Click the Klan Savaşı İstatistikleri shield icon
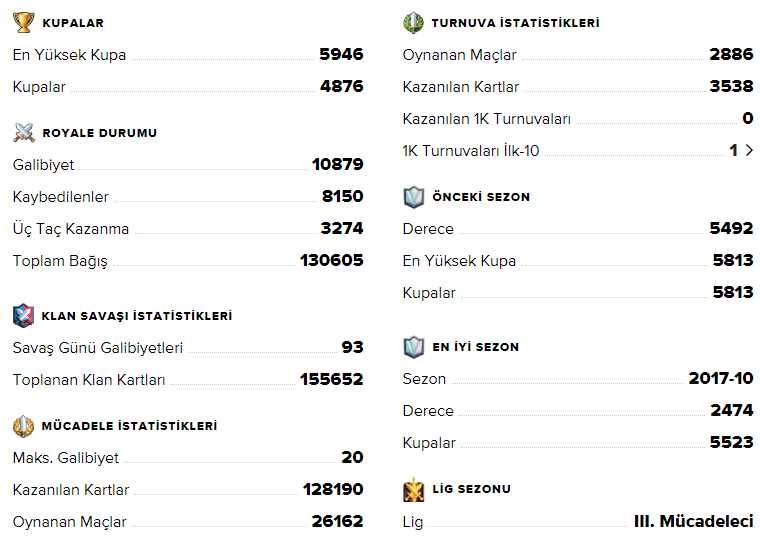Image resolution: width=760 pixels, height=539 pixels. pyautogui.click(x=24, y=315)
